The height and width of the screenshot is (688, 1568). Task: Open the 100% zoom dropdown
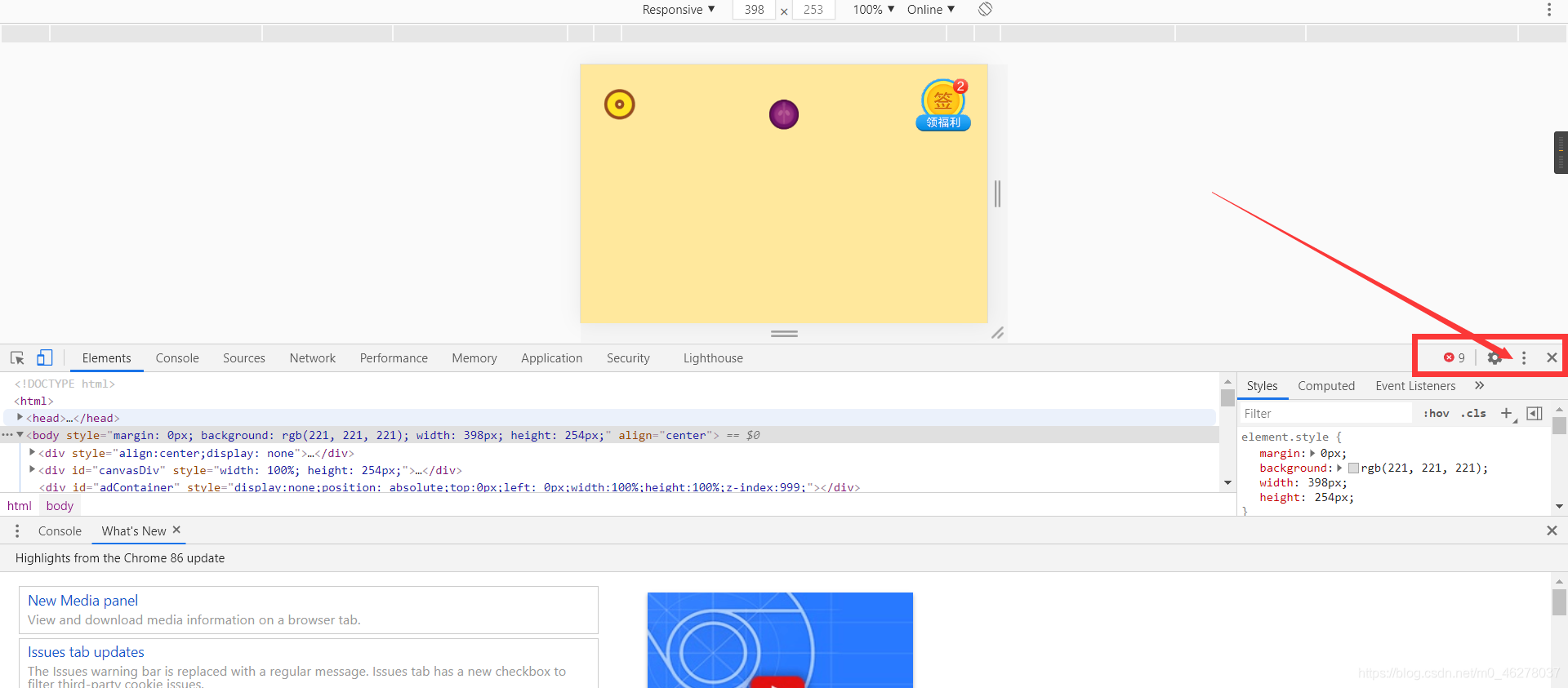point(874,10)
